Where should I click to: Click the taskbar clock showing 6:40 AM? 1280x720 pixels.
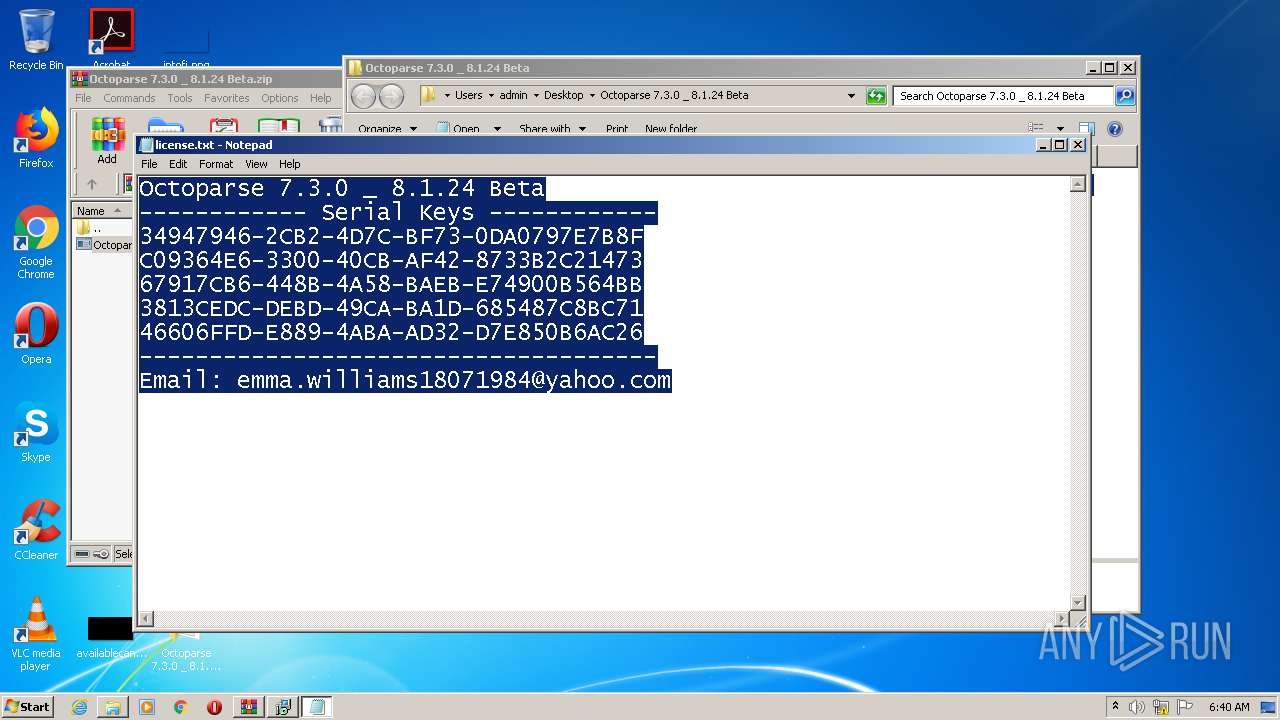point(1229,707)
